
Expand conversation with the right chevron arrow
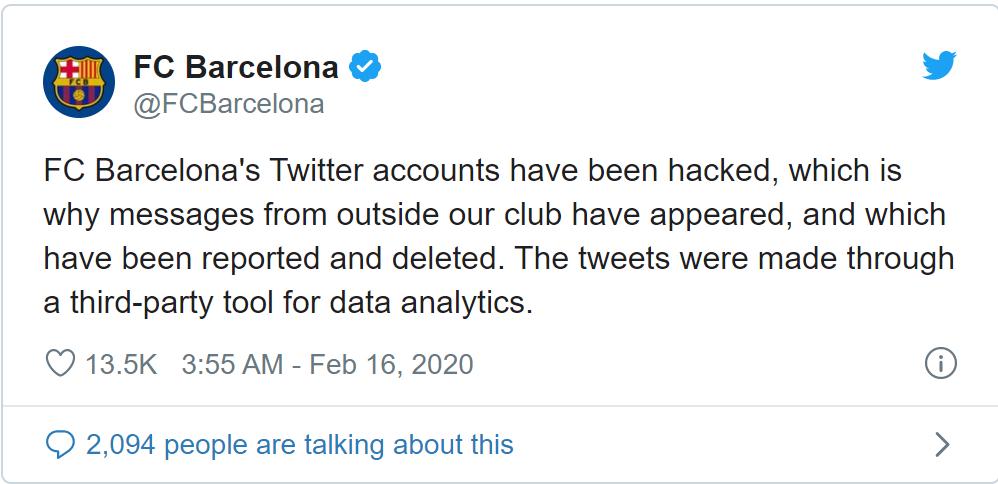pyautogui.click(x=940, y=444)
